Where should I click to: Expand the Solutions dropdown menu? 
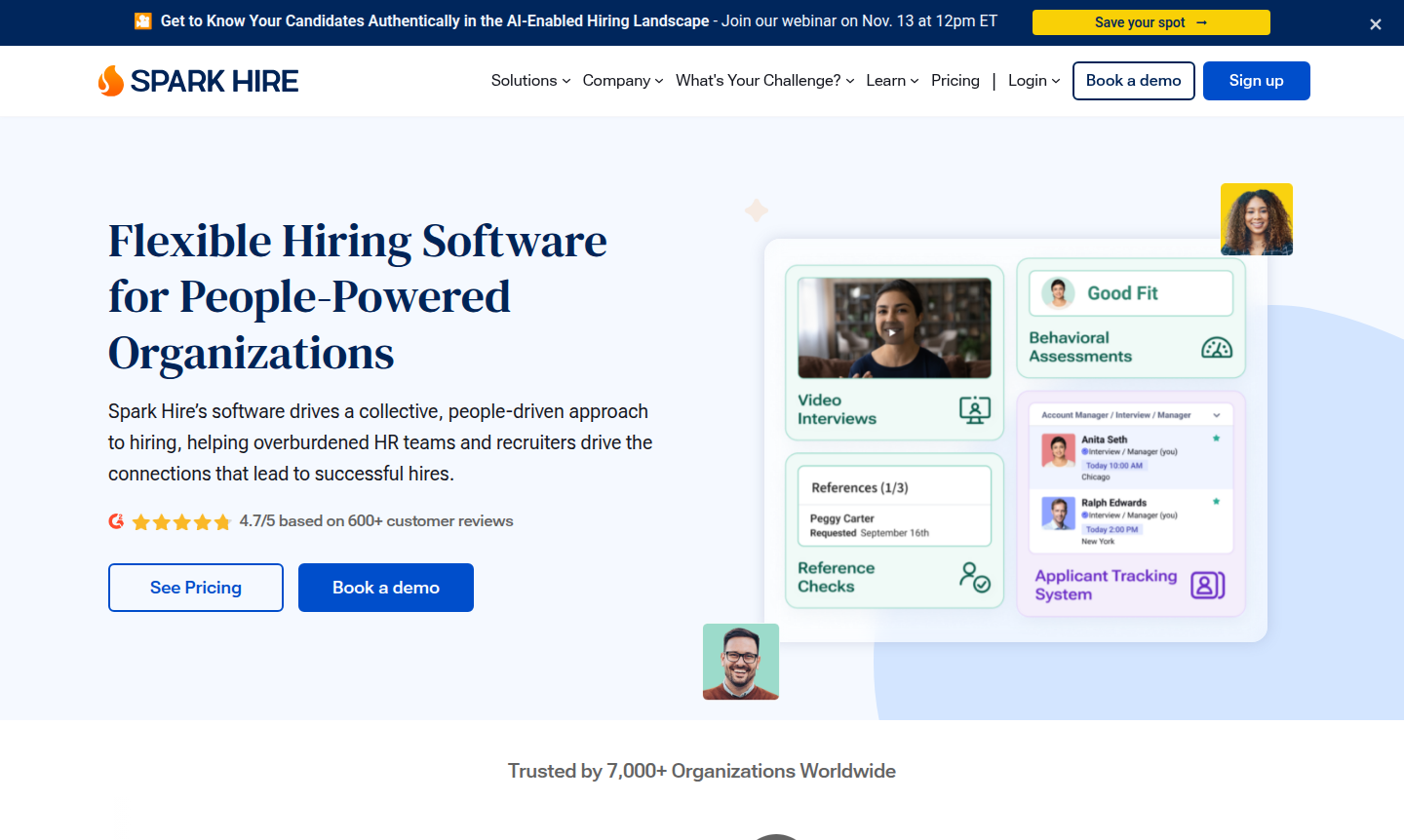pyautogui.click(x=530, y=81)
